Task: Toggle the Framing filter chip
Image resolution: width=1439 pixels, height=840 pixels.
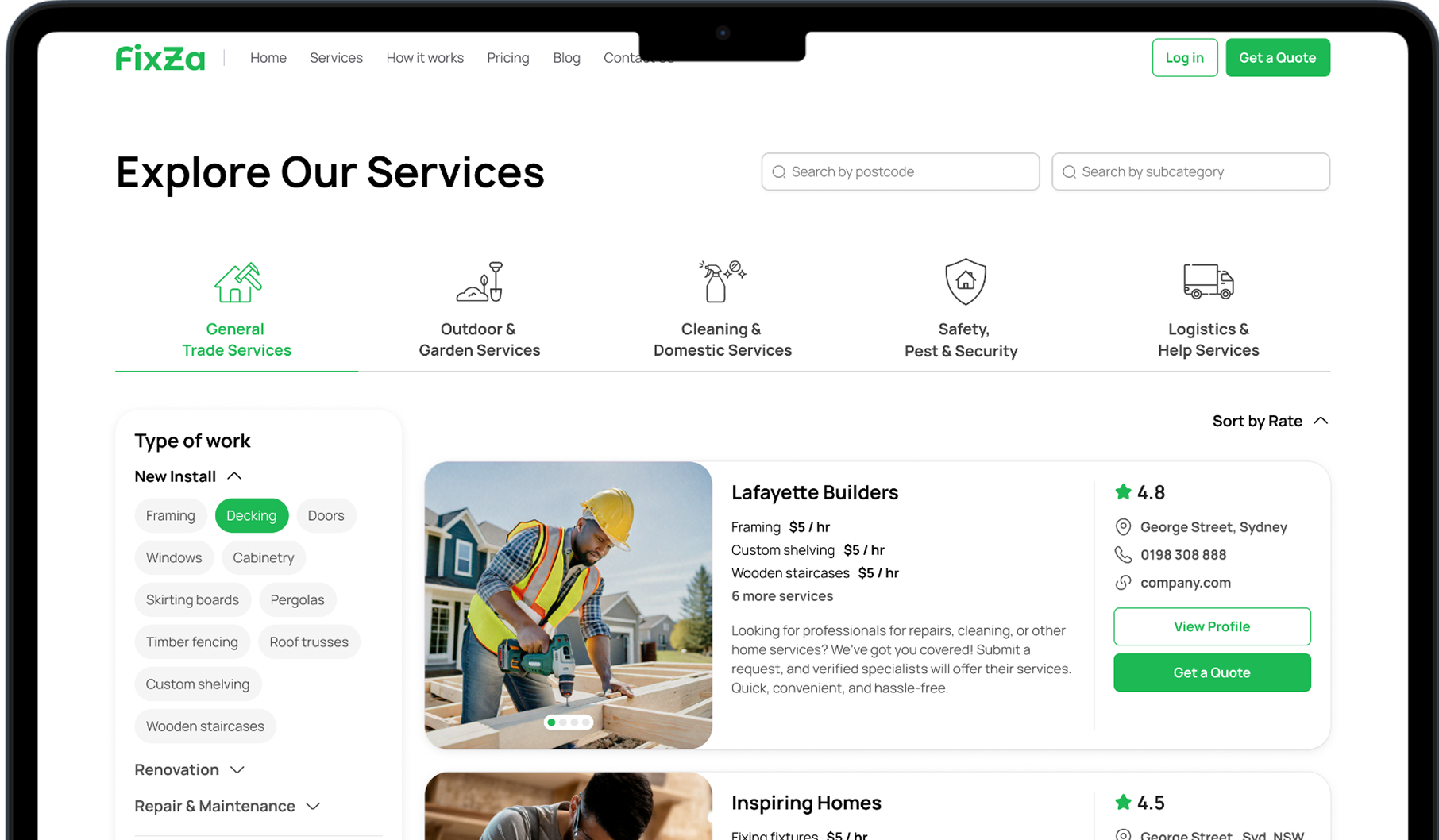Action: point(170,515)
